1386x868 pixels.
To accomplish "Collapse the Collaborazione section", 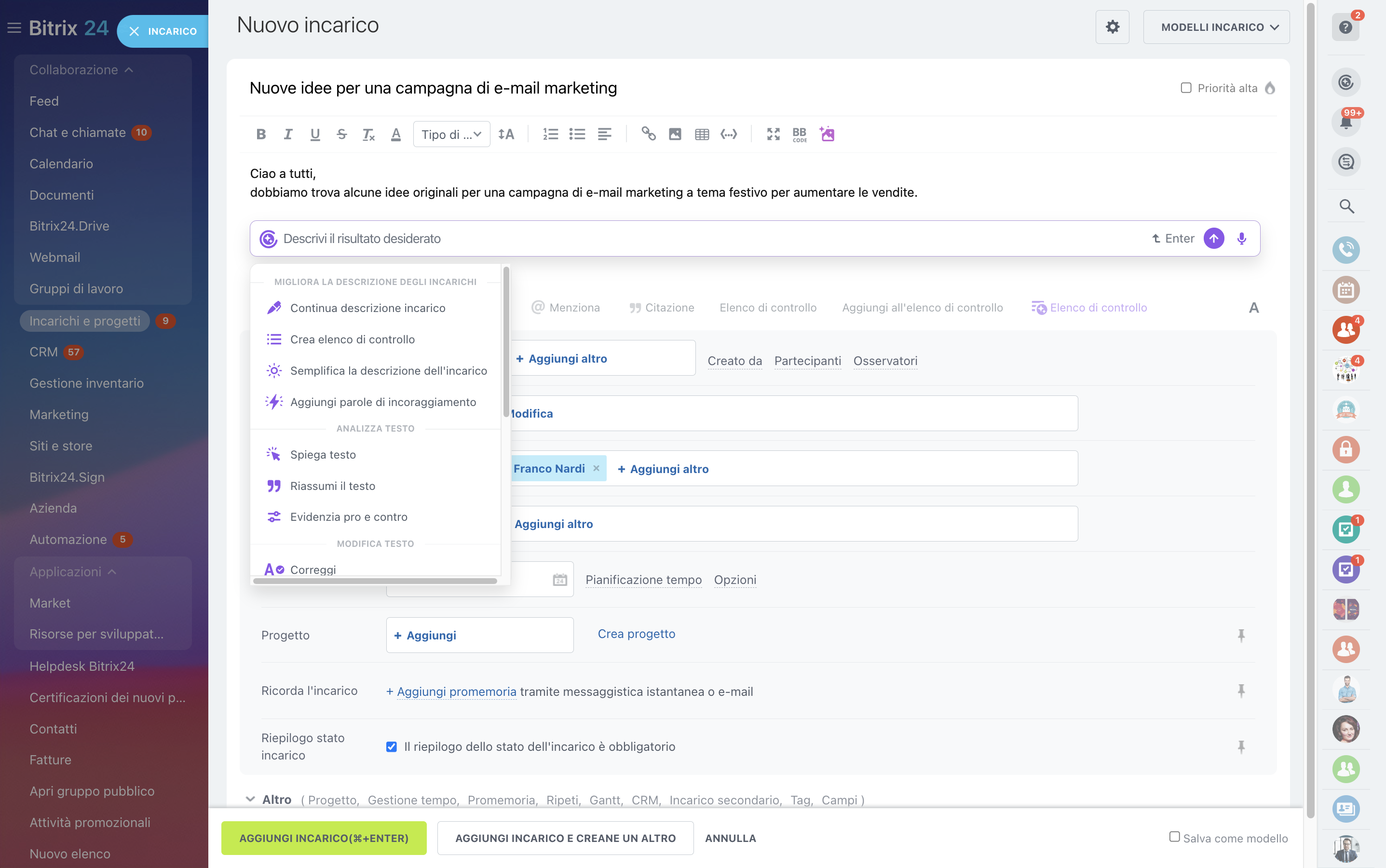I will 82,69.
